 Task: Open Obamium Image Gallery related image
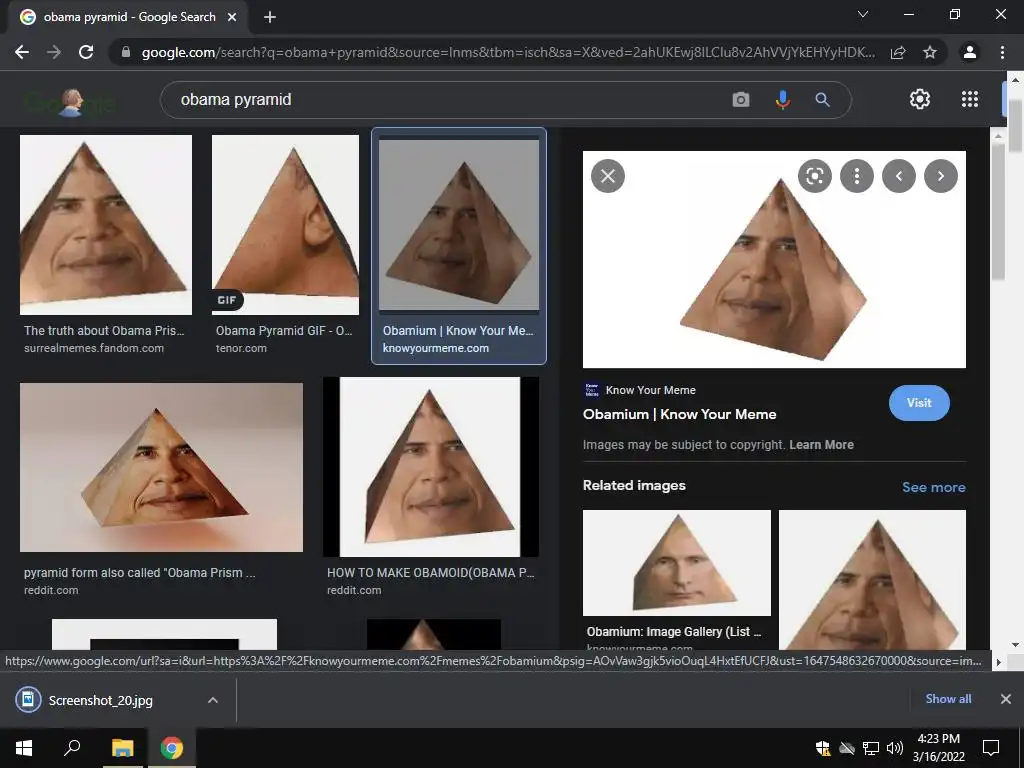click(x=677, y=563)
